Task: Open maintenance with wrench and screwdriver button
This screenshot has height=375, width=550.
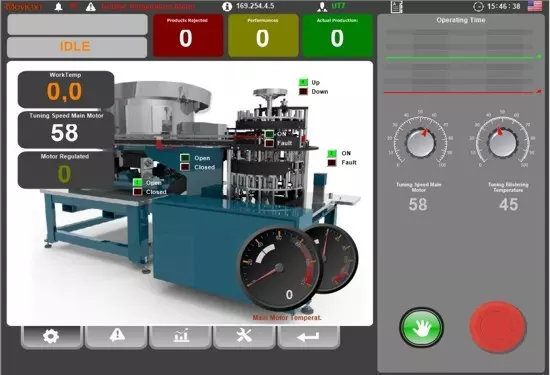Action: click(244, 337)
